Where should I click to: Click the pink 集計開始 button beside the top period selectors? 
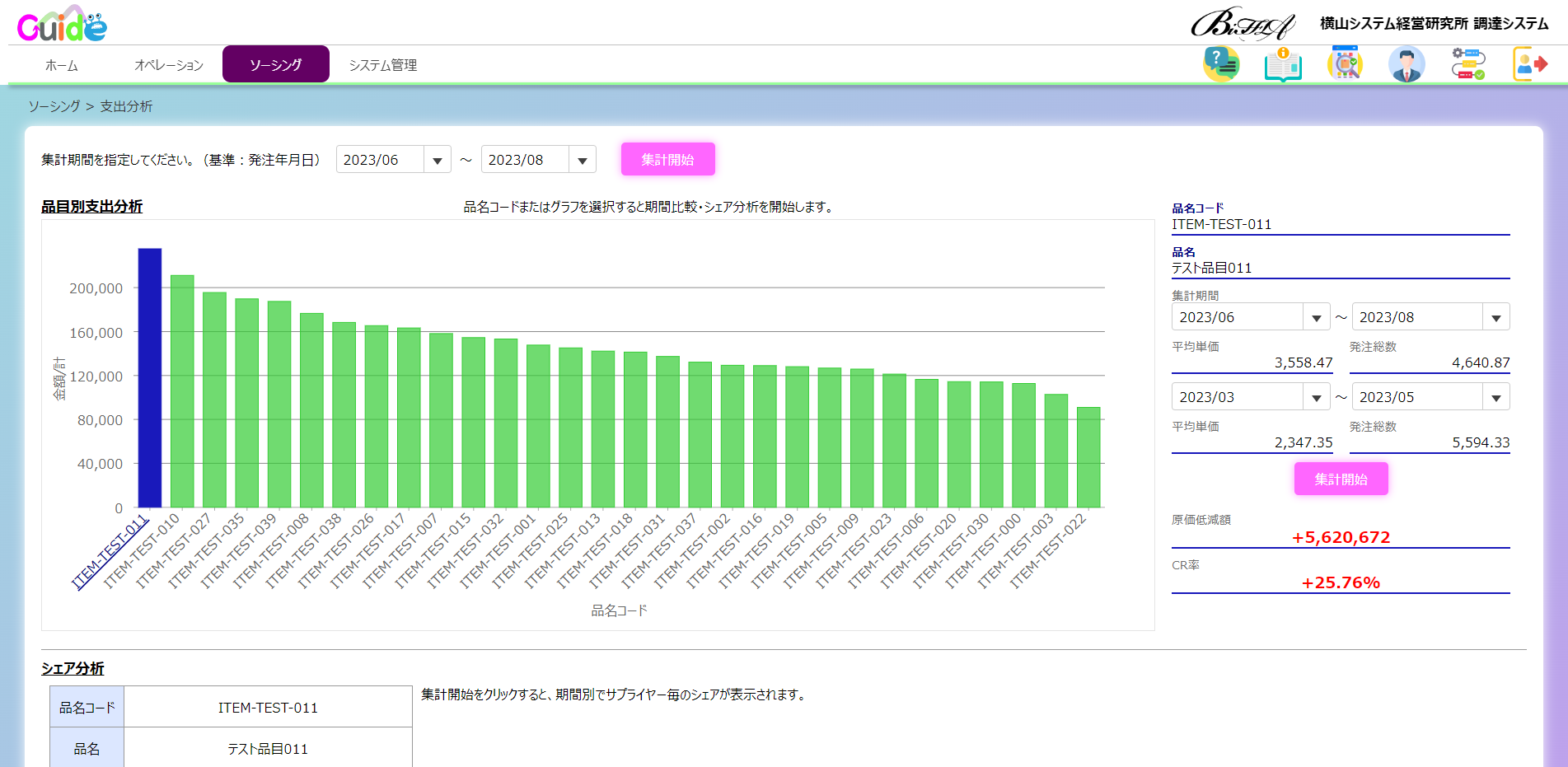[x=668, y=159]
